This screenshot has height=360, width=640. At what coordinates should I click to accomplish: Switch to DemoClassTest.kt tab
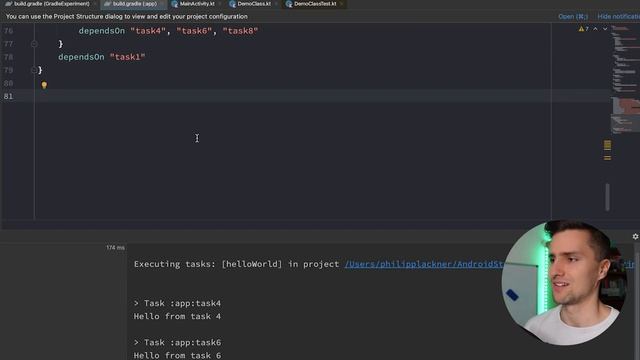click(314, 4)
